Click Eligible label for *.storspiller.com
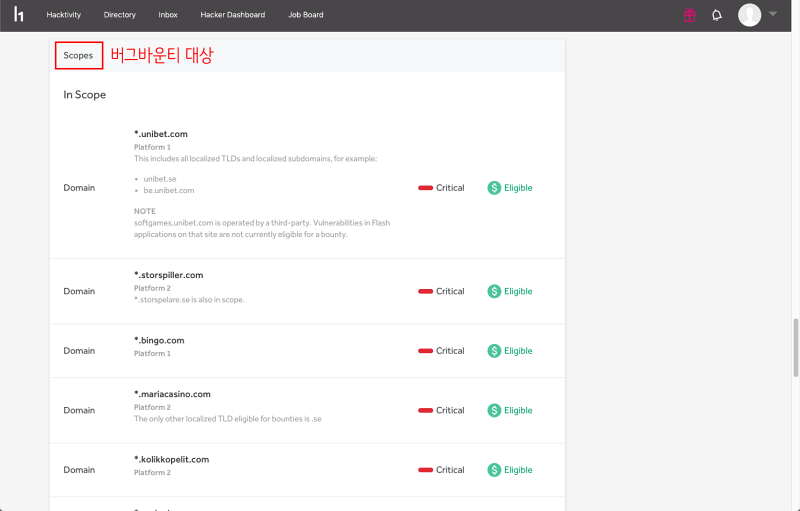Image resolution: width=800 pixels, height=511 pixels. pos(518,291)
